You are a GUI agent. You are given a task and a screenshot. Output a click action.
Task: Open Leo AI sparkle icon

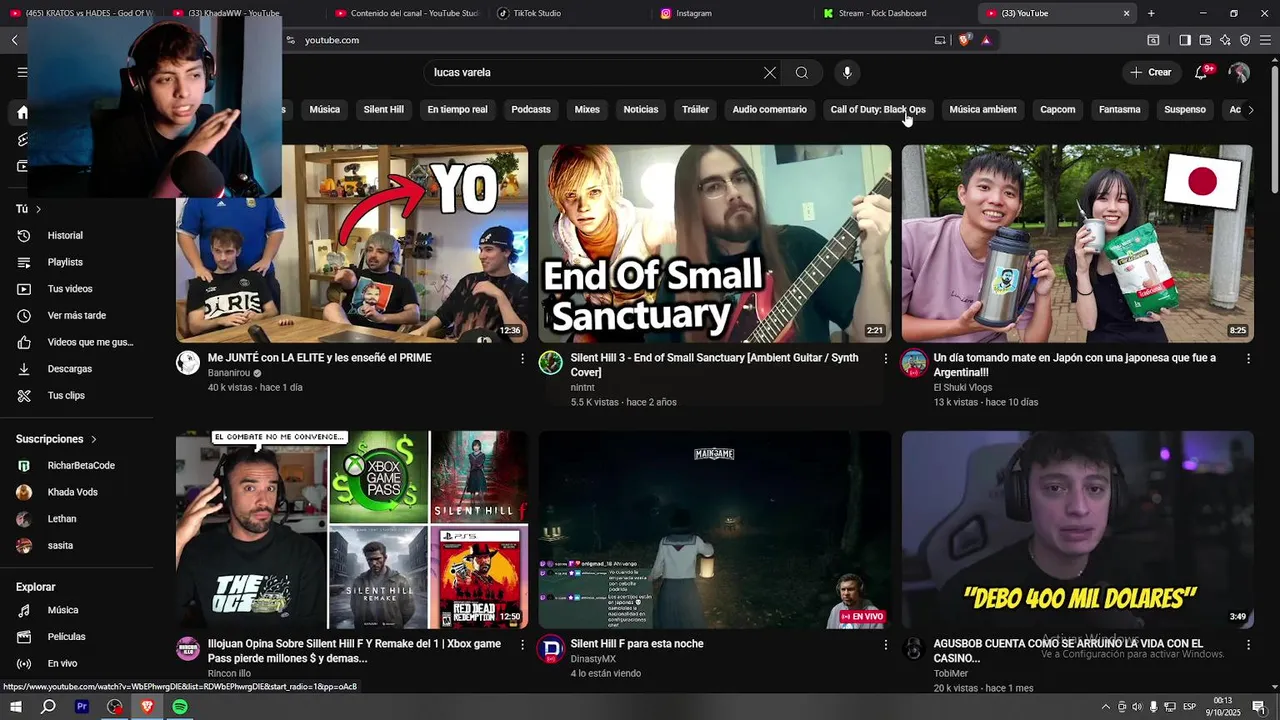pos(1225,40)
